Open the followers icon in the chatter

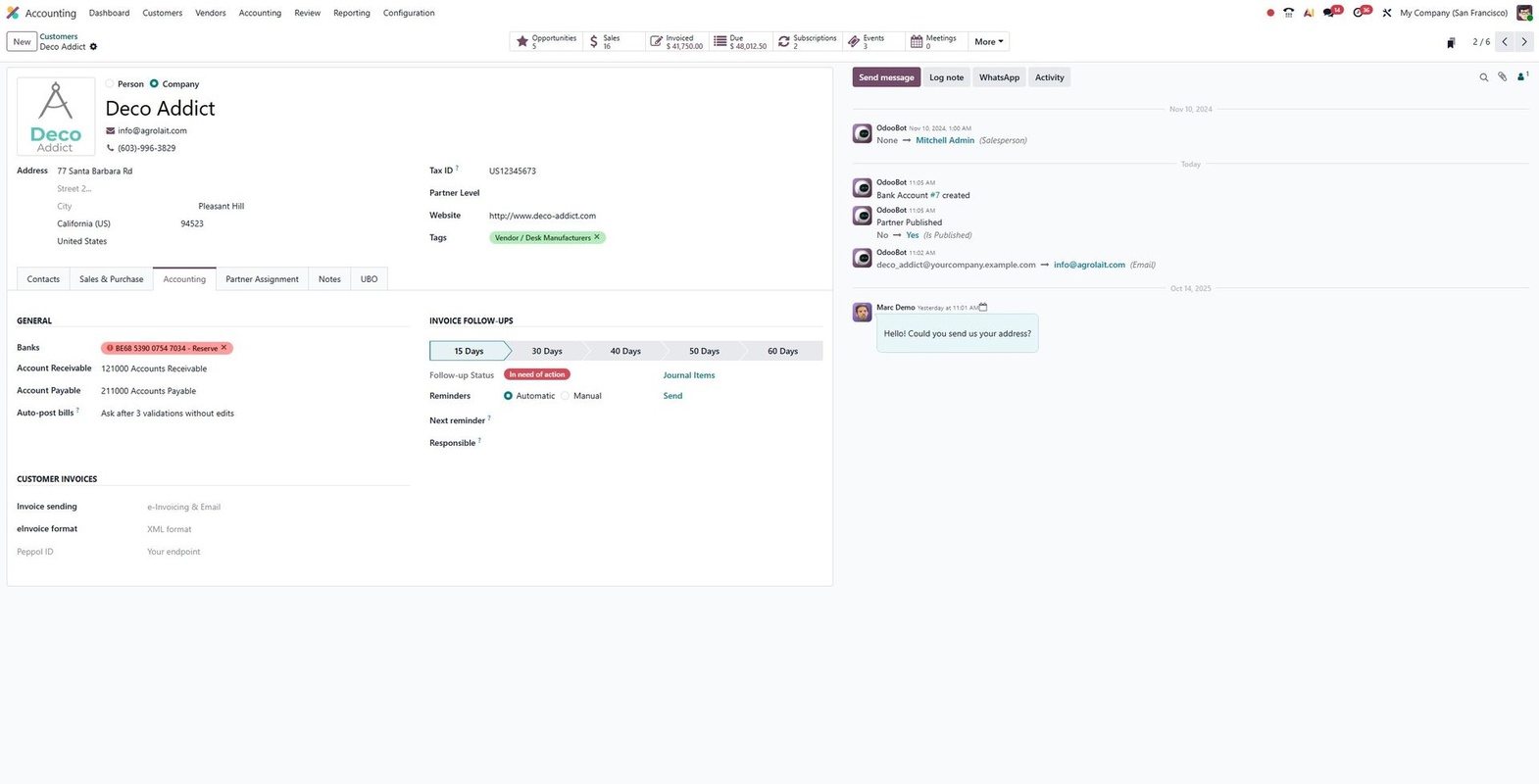click(1521, 77)
